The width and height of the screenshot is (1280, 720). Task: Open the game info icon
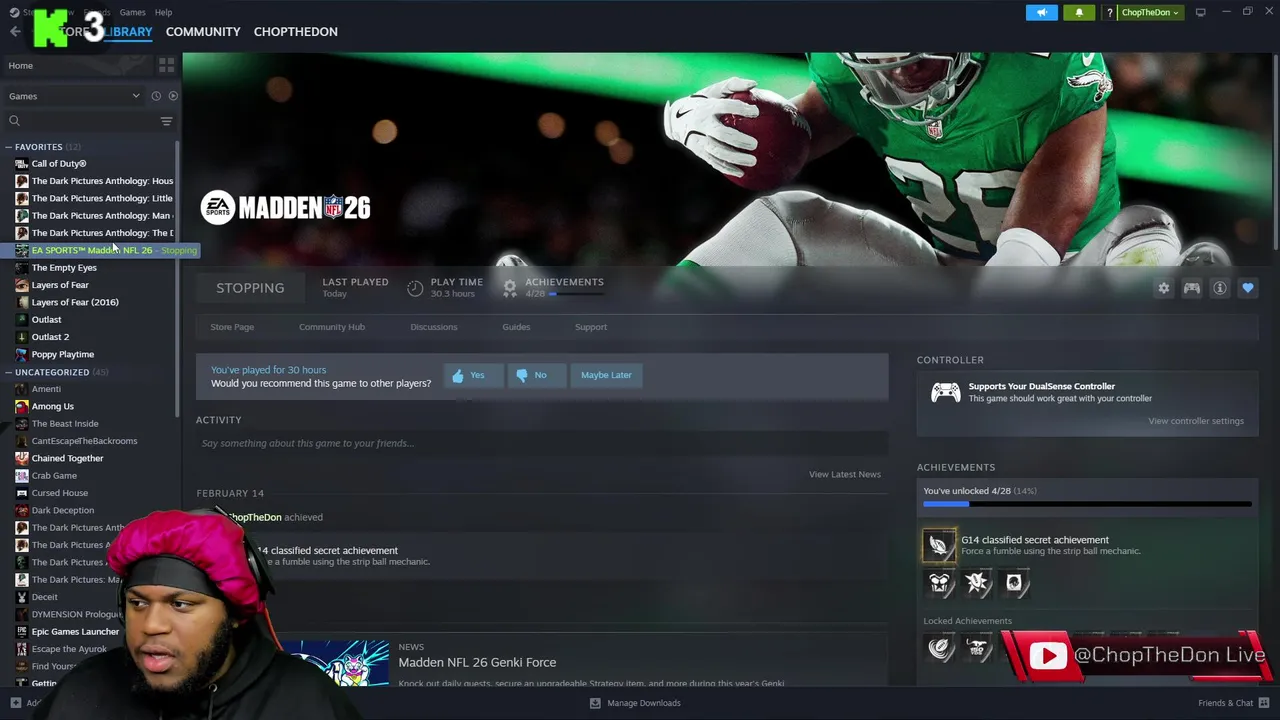tap(1219, 288)
